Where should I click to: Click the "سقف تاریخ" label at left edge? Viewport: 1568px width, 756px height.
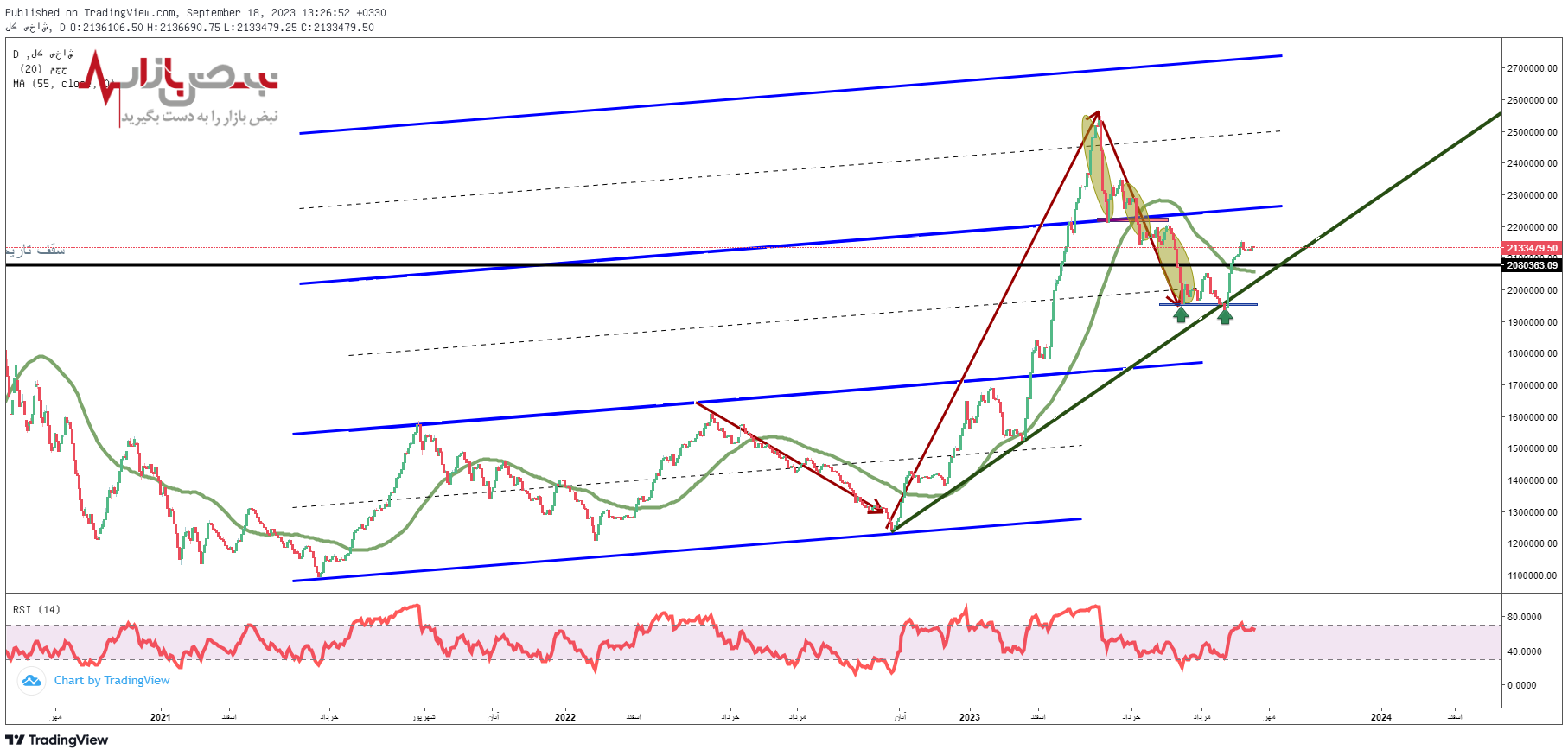[x=35, y=250]
